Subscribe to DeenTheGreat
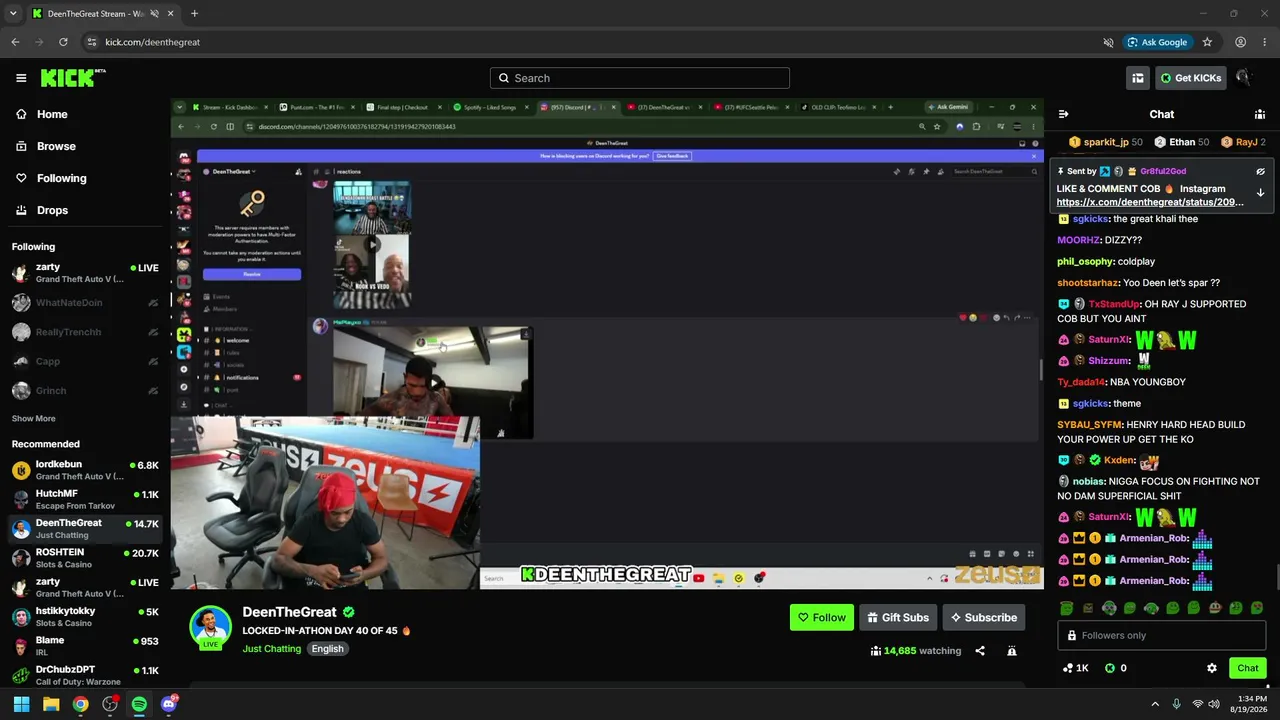 click(x=984, y=618)
